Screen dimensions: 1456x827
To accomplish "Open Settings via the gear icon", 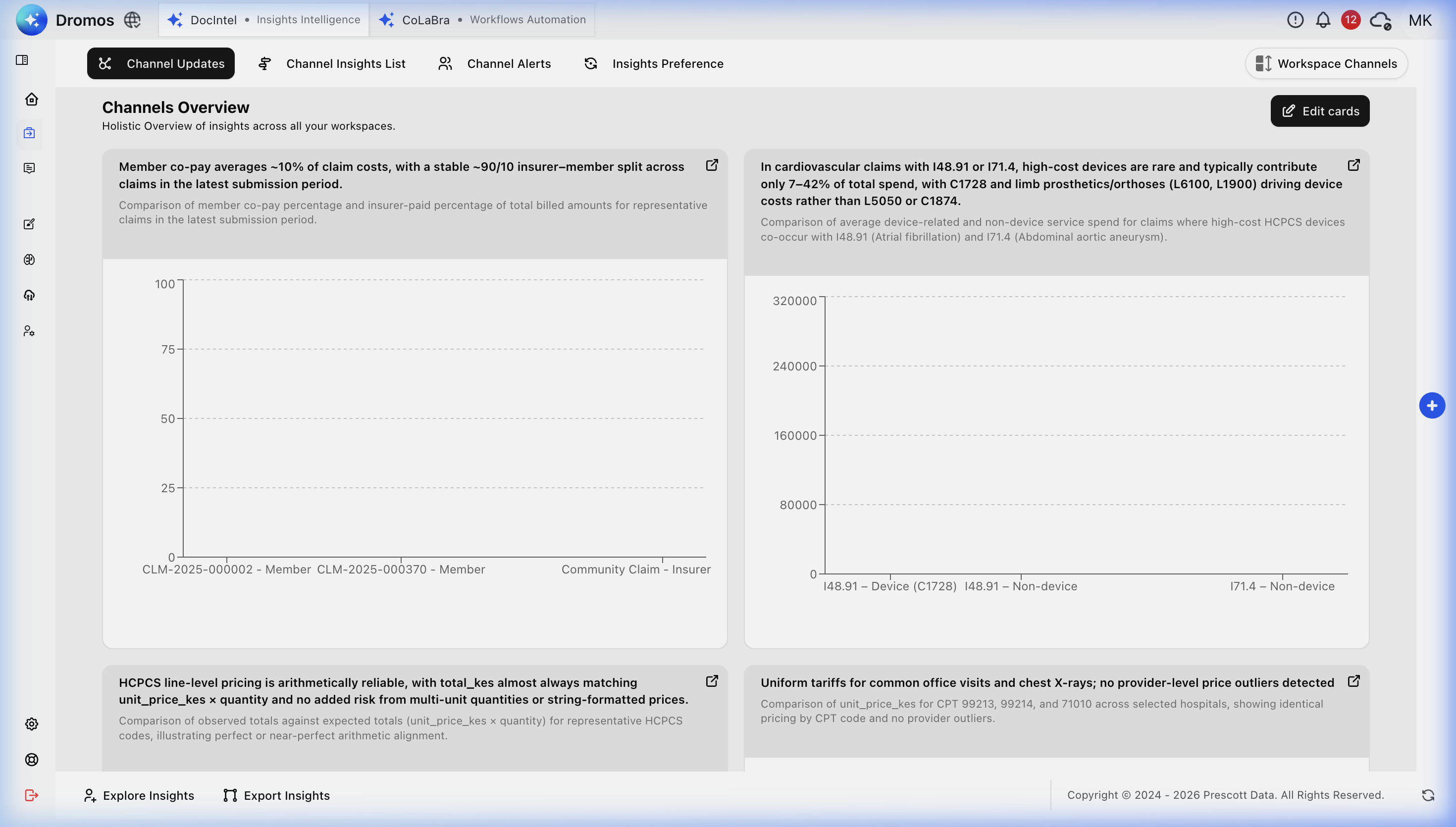I will (32, 724).
